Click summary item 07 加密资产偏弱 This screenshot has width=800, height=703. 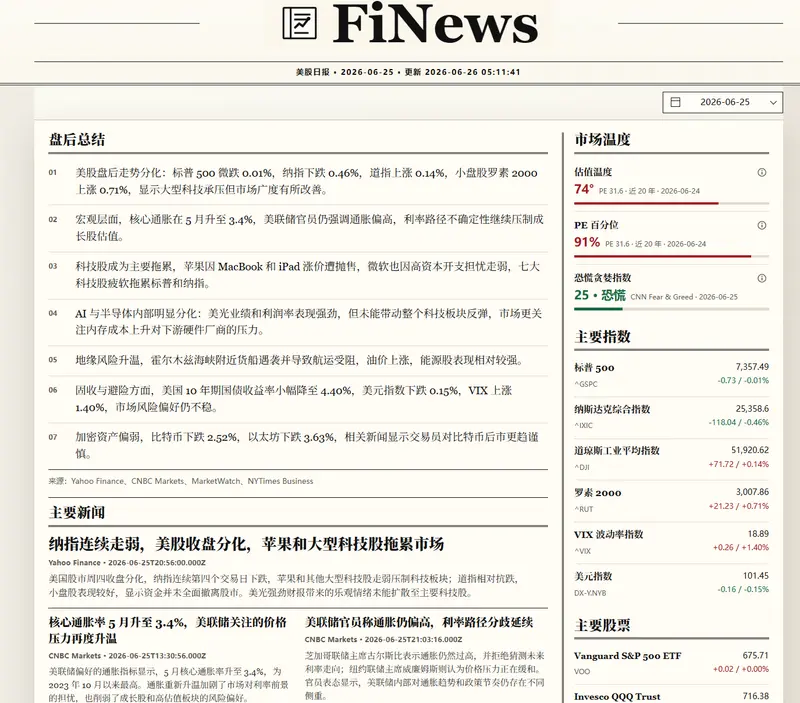point(298,445)
